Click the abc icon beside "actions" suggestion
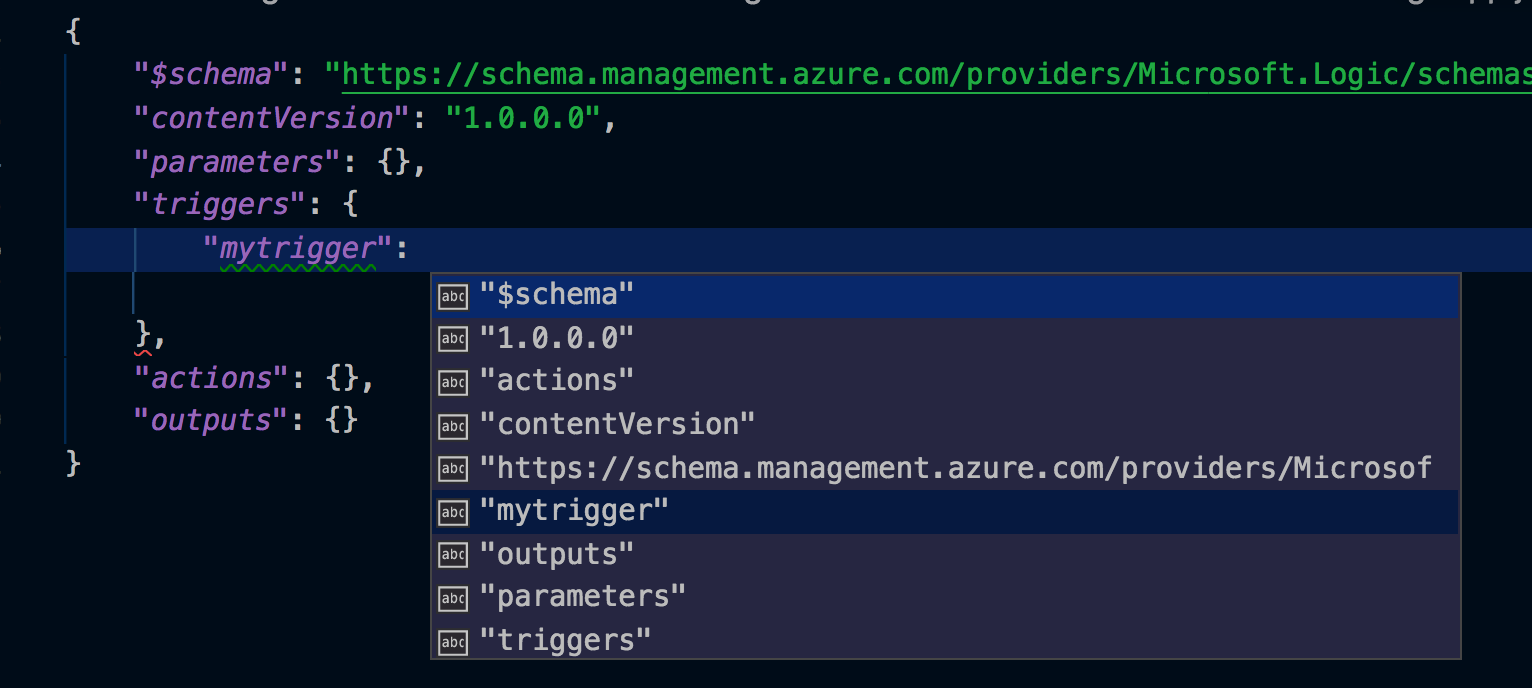Viewport: 1532px width, 688px height. click(x=452, y=382)
